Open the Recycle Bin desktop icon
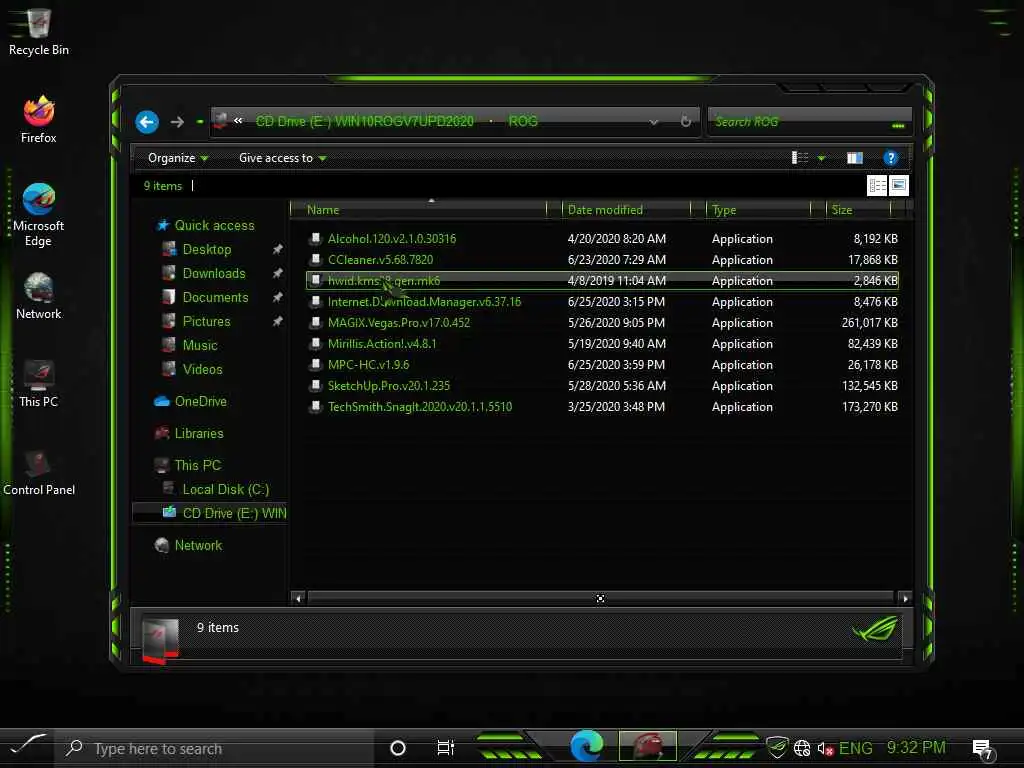Image resolution: width=1024 pixels, height=768 pixels. point(39,31)
